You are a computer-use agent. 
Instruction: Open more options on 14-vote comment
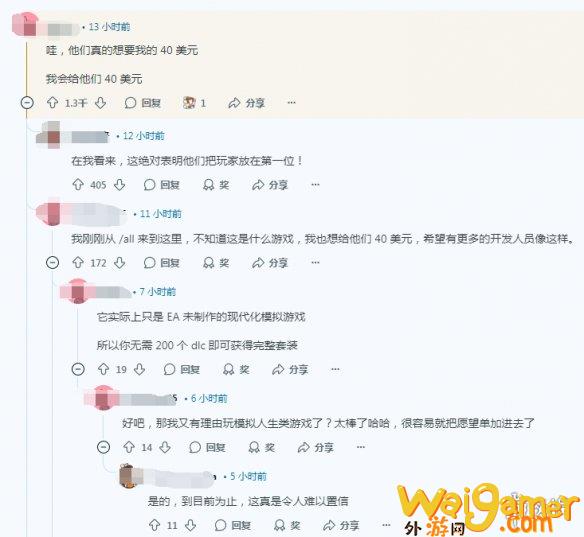point(361,447)
